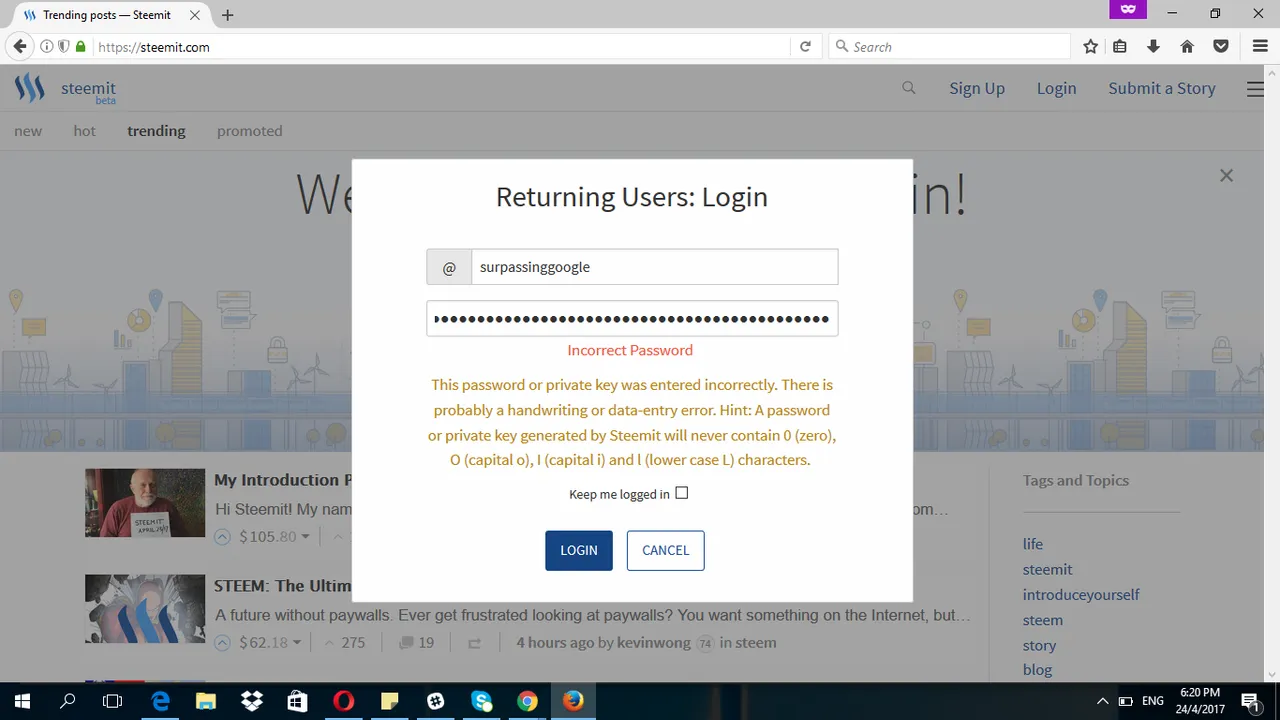Open Steemit search magnifier icon
The height and width of the screenshot is (720, 1280).
[909, 88]
